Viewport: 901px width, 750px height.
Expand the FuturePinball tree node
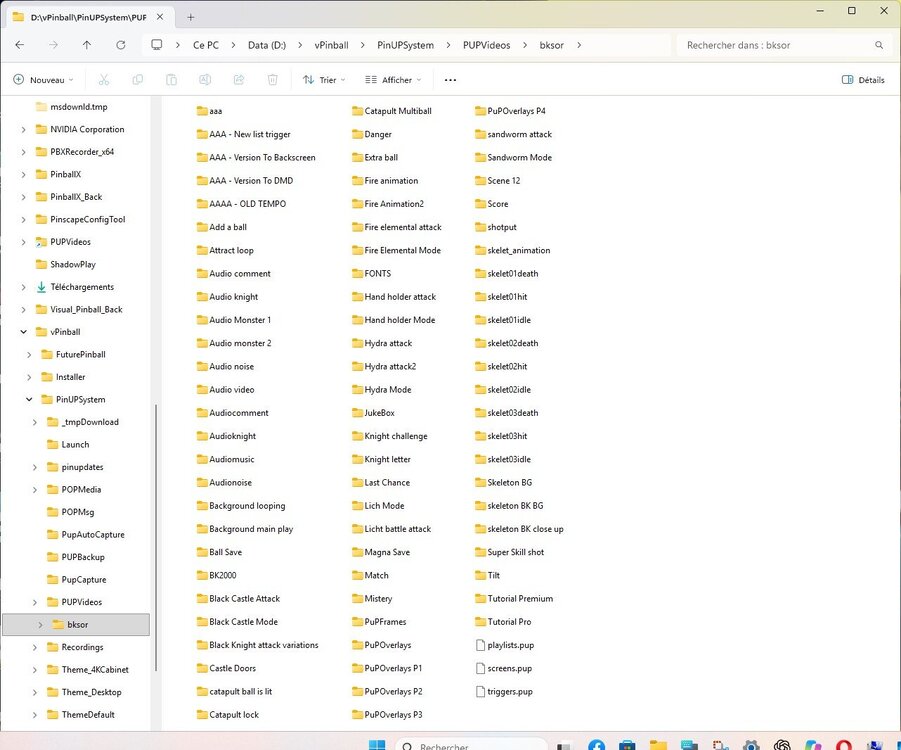point(29,355)
